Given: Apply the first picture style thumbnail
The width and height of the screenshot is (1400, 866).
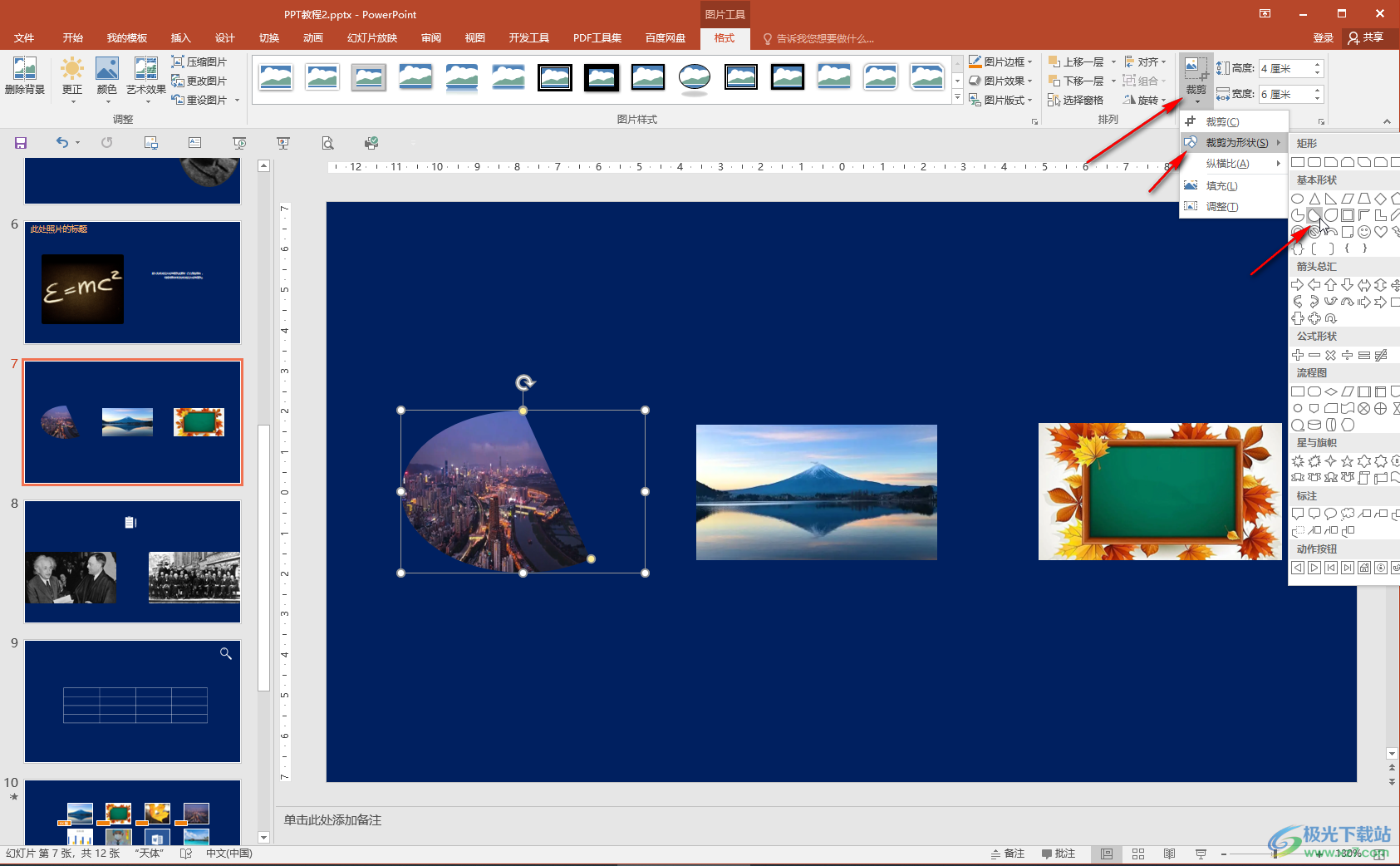Looking at the screenshot, I should (276, 77).
